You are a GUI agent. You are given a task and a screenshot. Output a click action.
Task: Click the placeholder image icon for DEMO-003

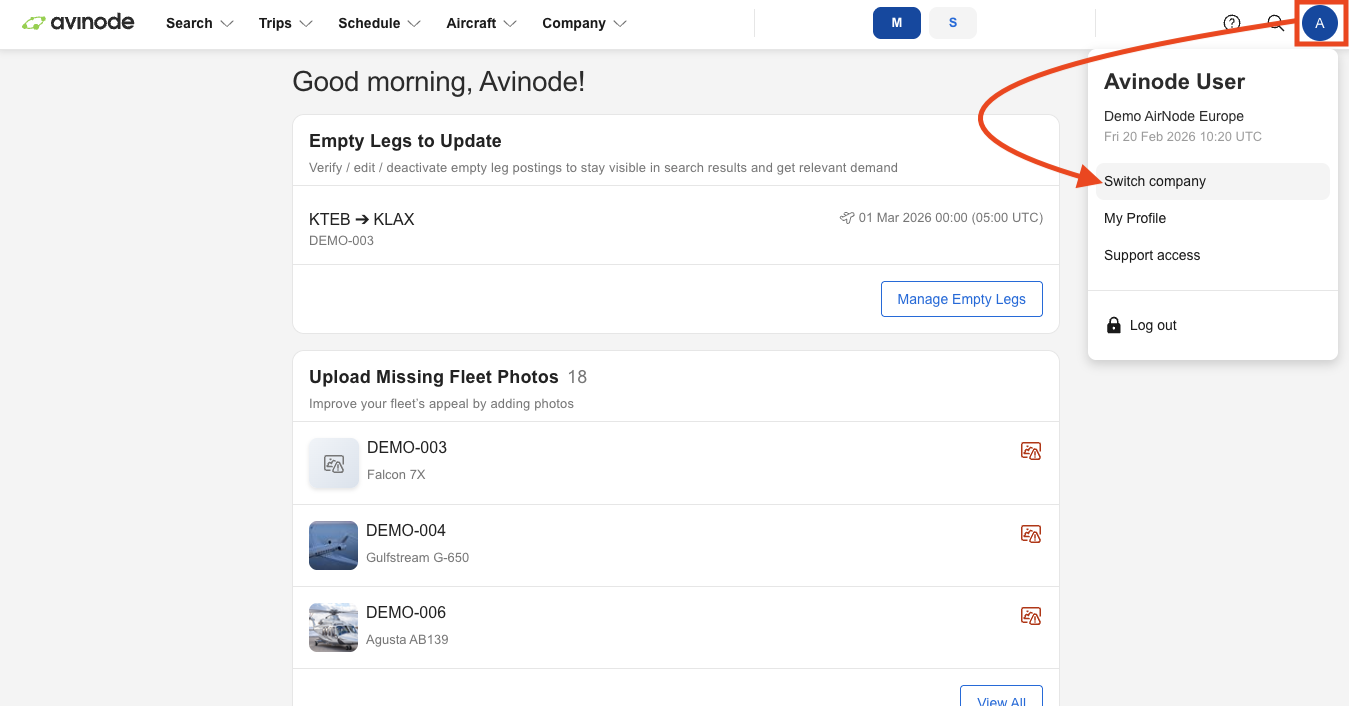[x=333, y=463]
